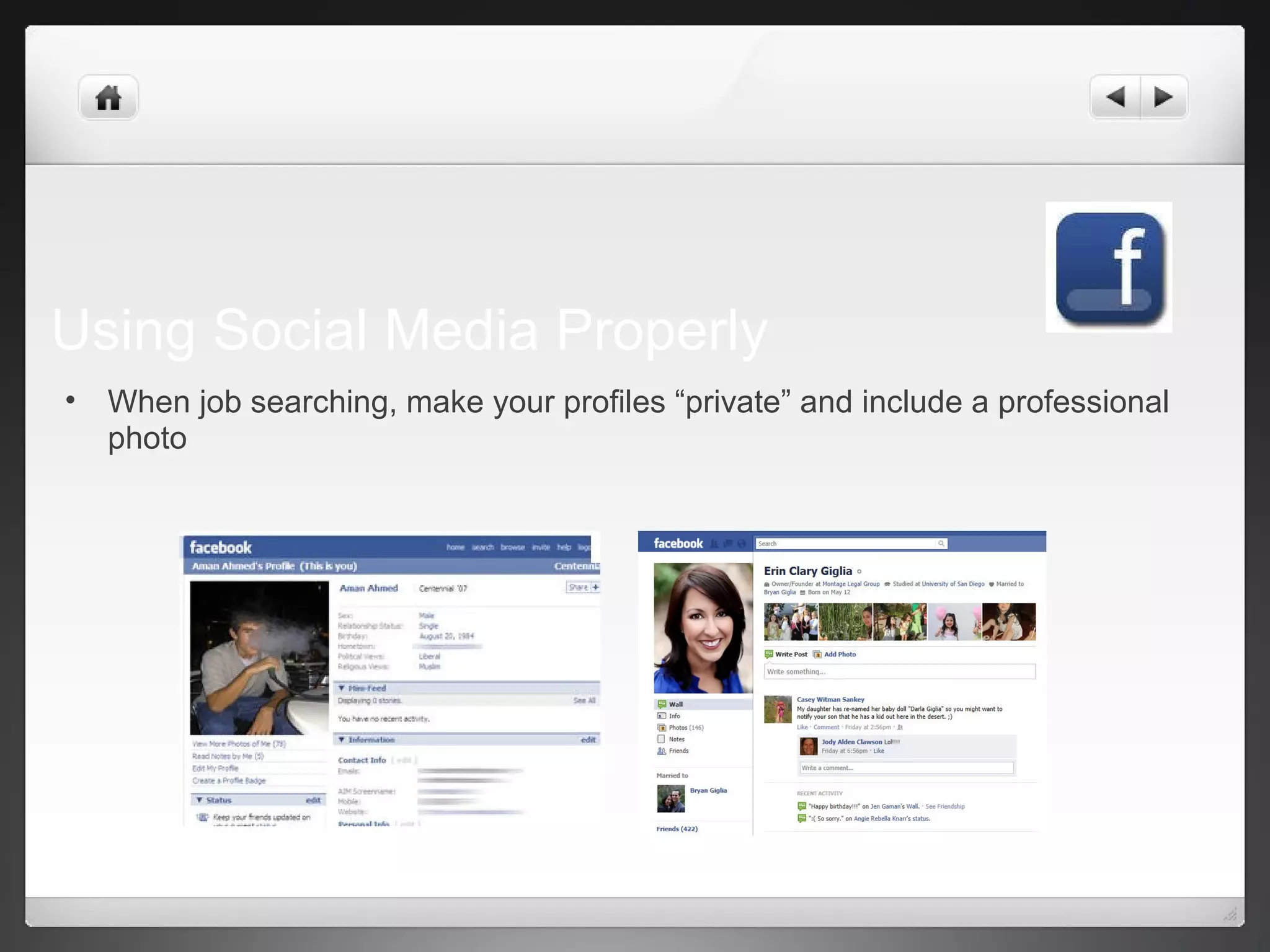The width and height of the screenshot is (1270, 952).
Task: Collapse the Mini-Feed section triangle
Action: coord(341,688)
